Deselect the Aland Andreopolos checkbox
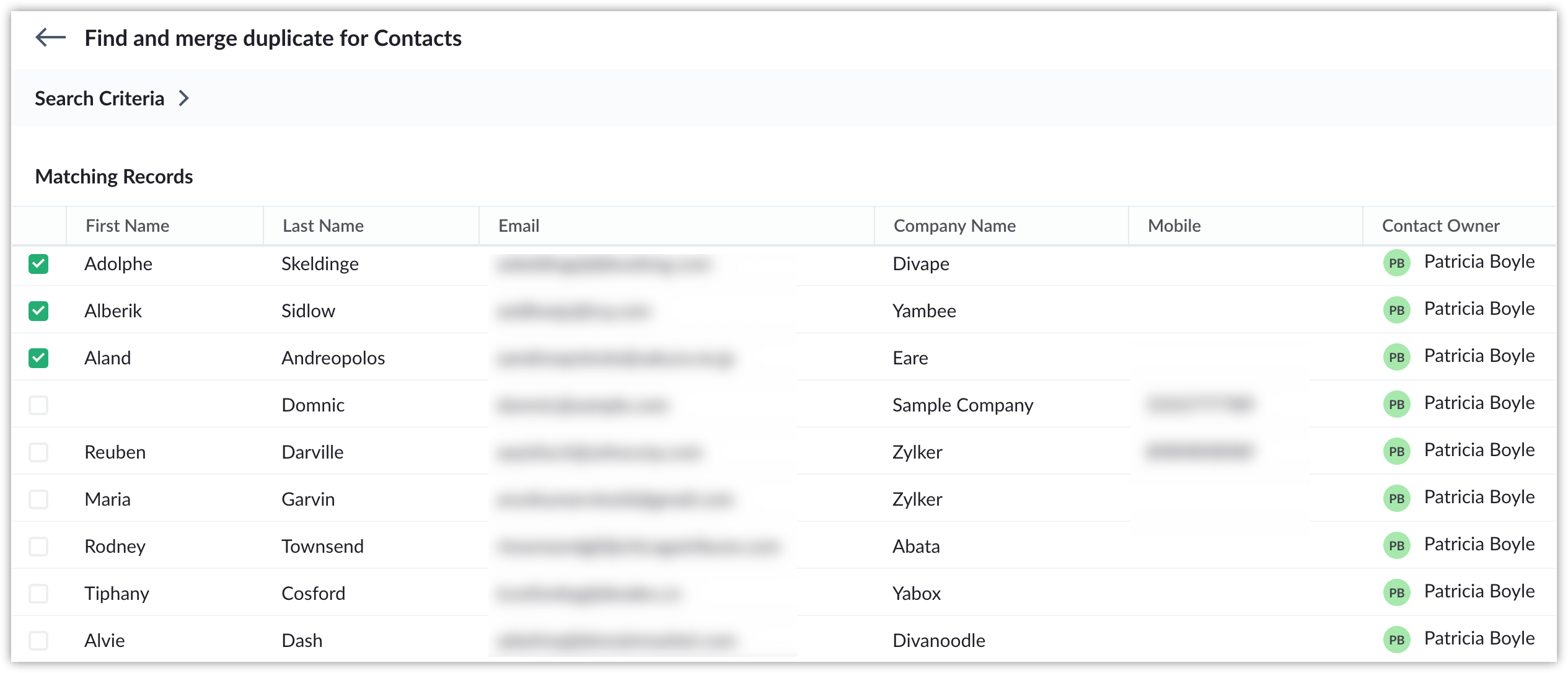 pyautogui.click(x=38, y=358)
